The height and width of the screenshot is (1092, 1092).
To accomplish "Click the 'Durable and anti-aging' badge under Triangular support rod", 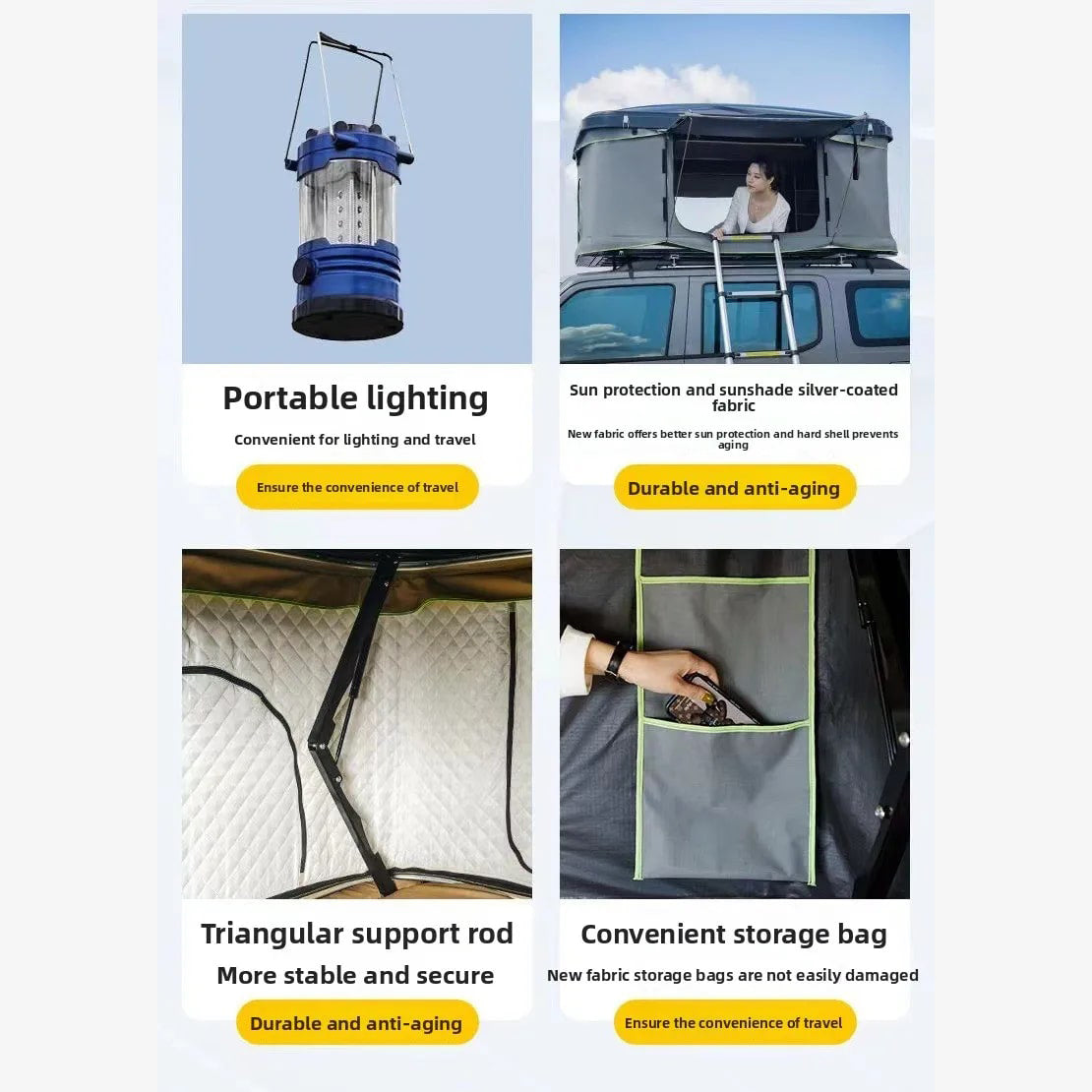I will click(356, 1022).
